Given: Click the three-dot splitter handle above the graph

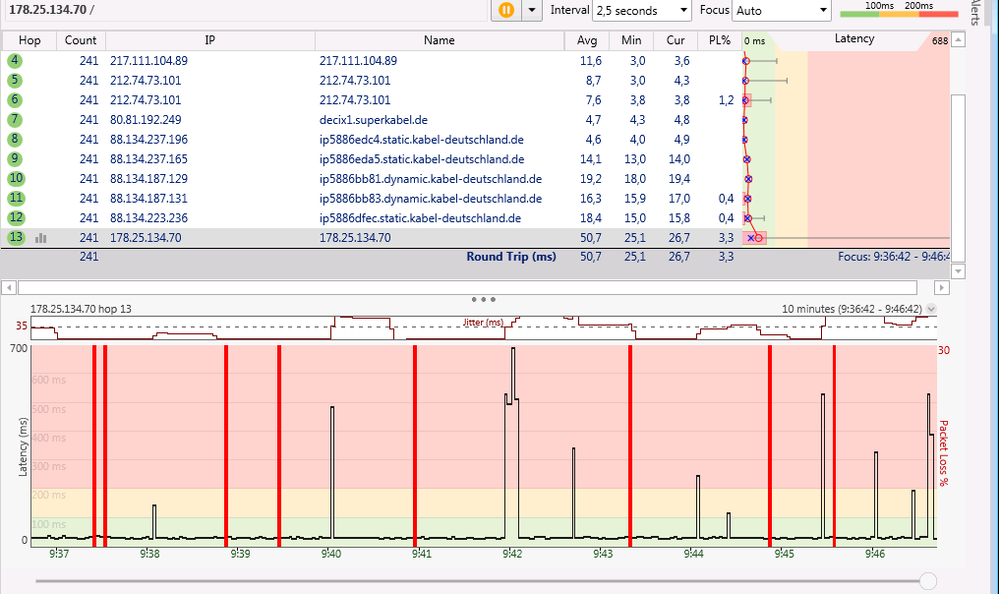Looking at the screenshot, I should coord(483,299).
